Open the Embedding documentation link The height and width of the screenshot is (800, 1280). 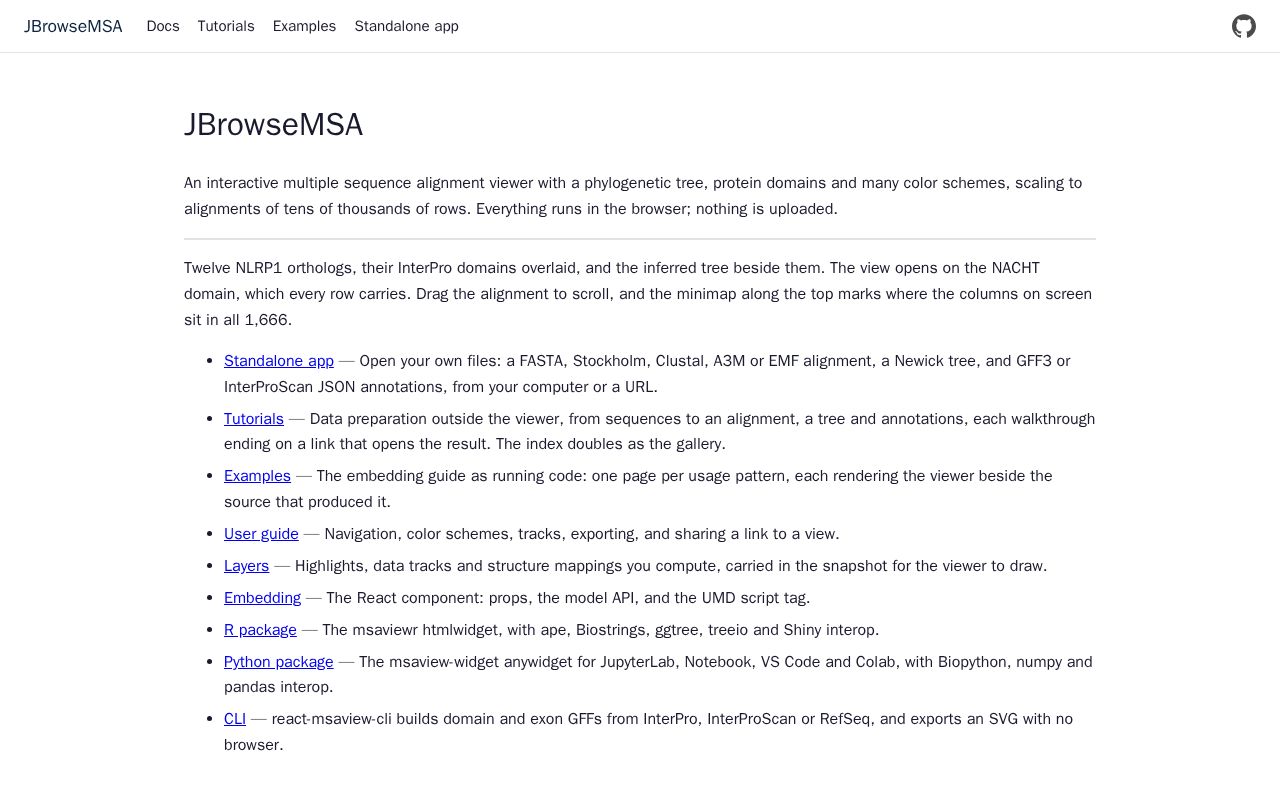pyautogui.click(x=262, y=598)
